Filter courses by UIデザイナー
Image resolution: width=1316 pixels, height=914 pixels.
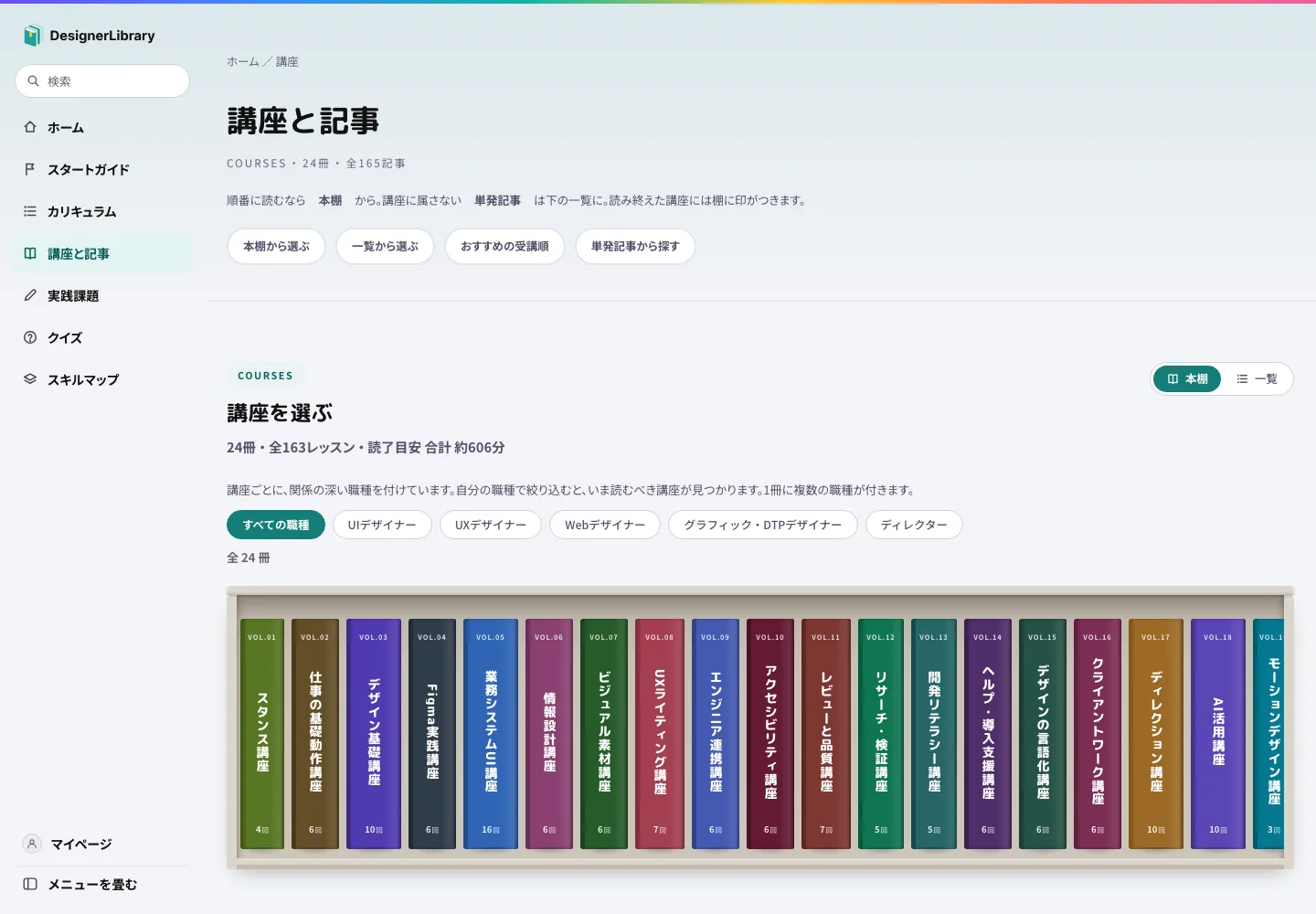click(382, 525)
